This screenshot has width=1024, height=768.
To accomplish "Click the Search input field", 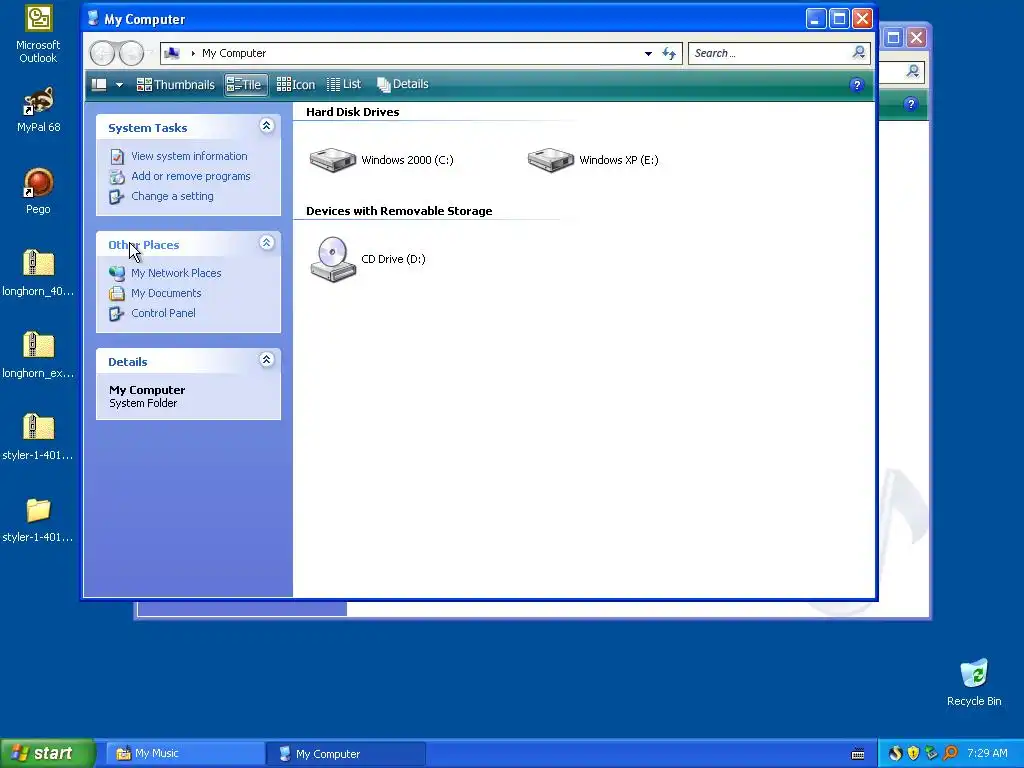I will click(x=771, y=54).
